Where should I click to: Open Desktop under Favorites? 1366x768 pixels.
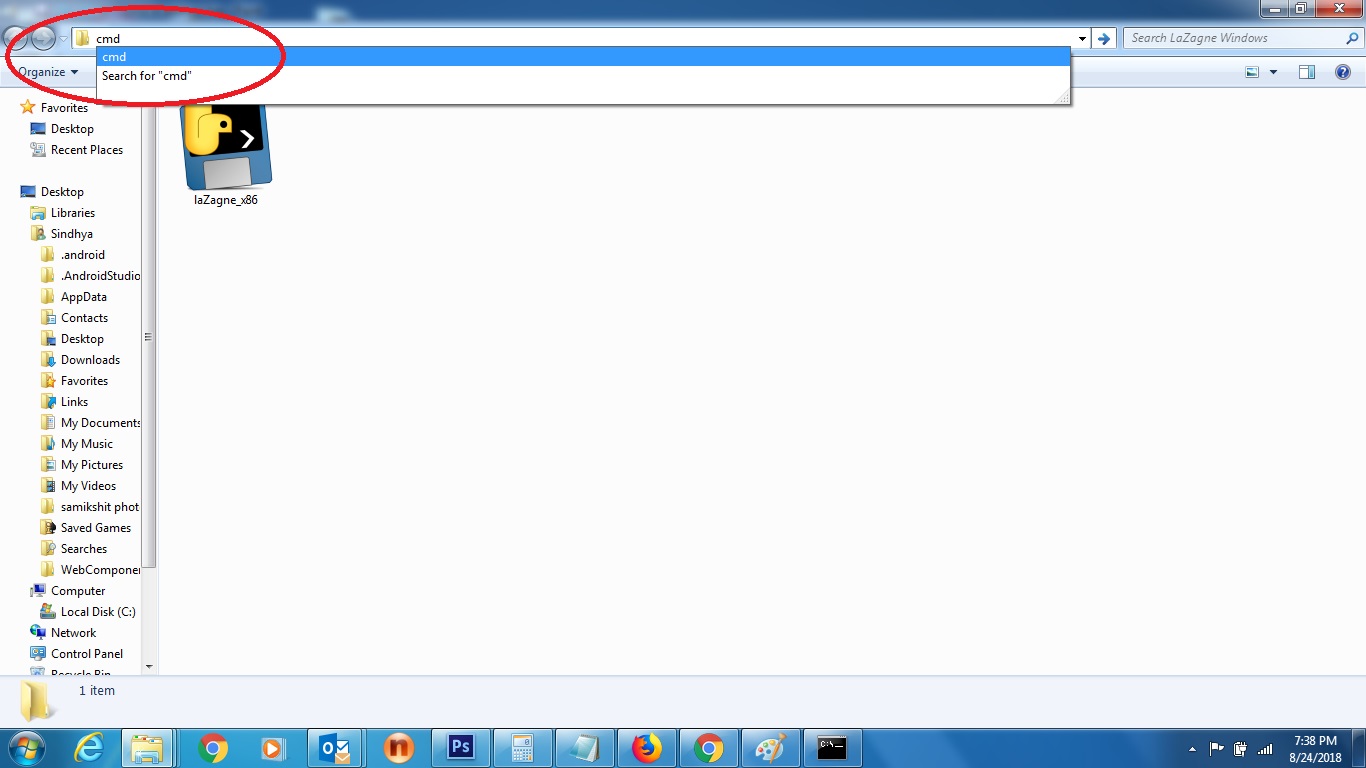click(x=72, y=129)
